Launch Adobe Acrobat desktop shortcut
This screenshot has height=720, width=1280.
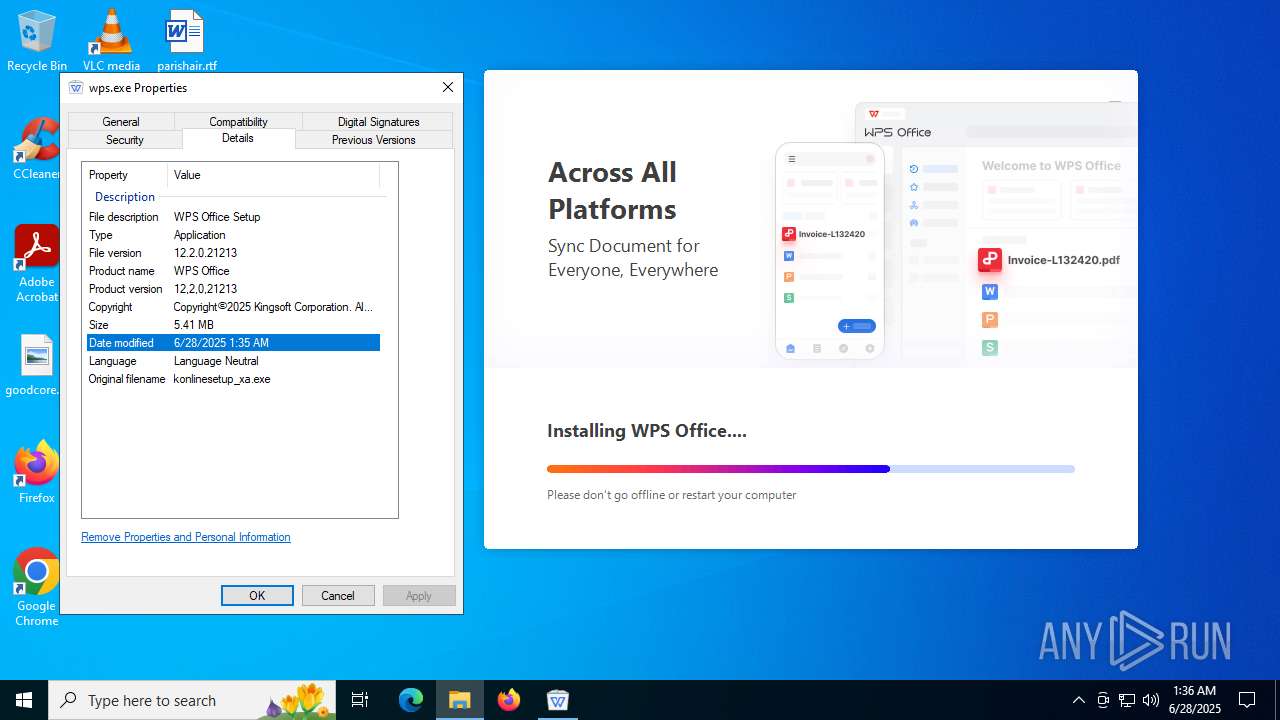tap(37, 264)
